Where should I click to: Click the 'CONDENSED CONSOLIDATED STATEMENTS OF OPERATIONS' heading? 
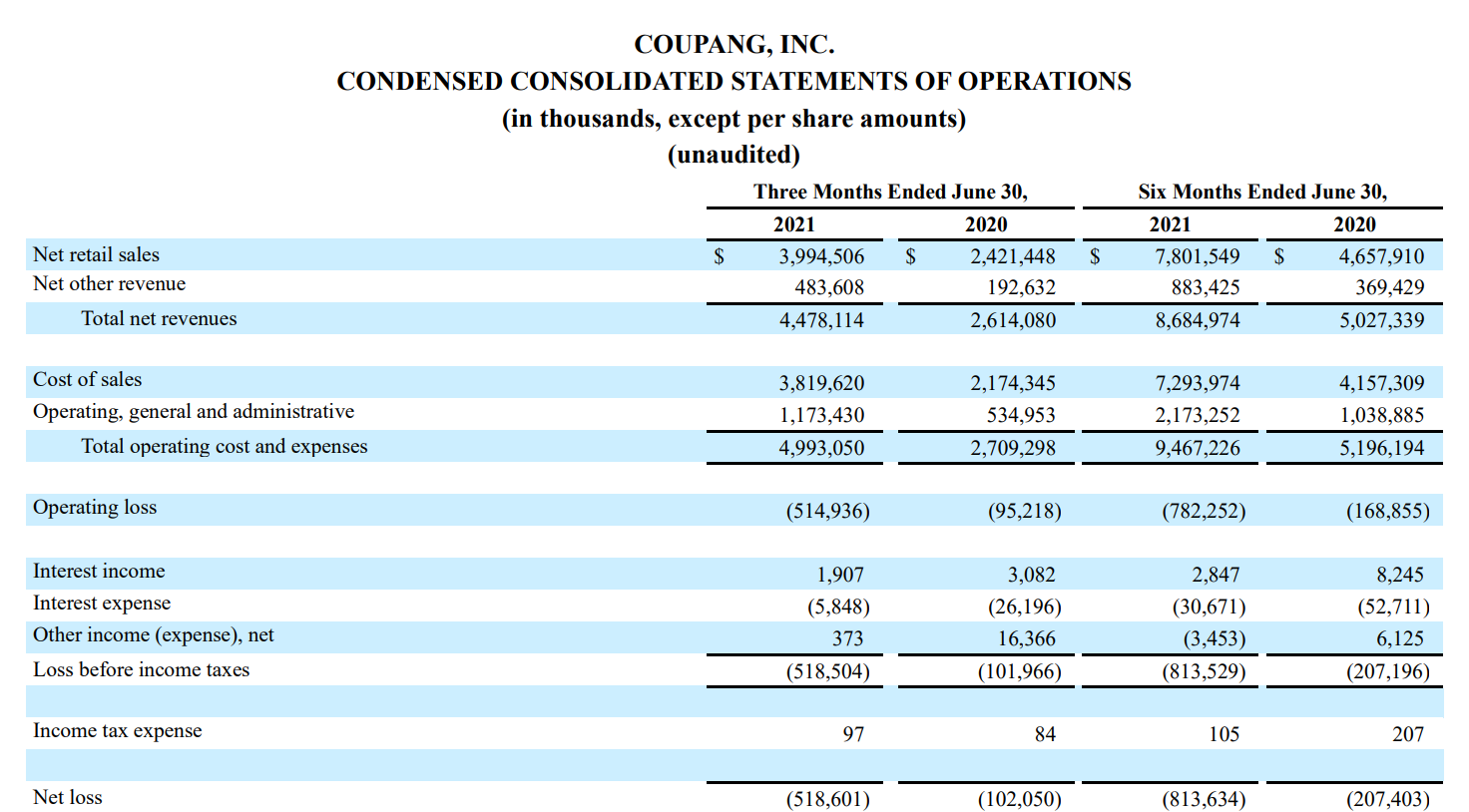[x=734, y=82]
